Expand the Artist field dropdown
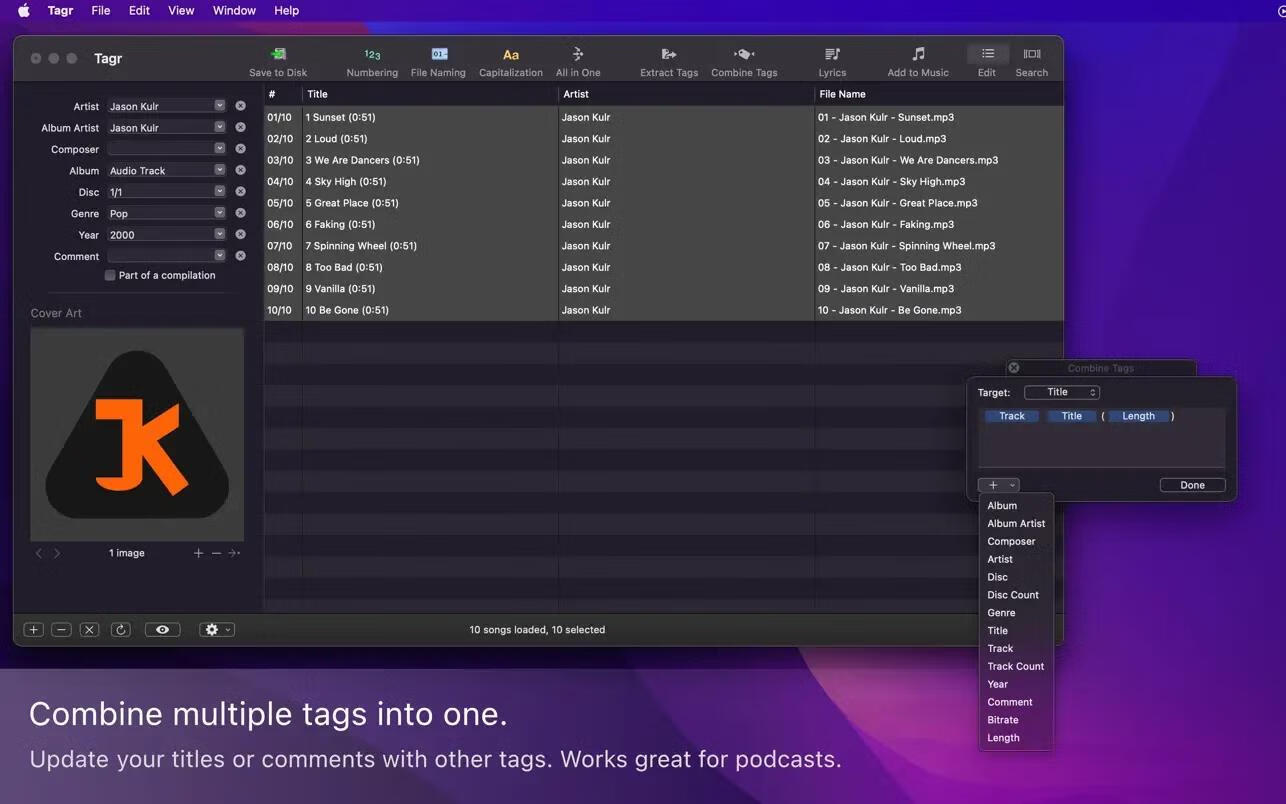This screenshot has width=1286, height=804. [219, 105]
